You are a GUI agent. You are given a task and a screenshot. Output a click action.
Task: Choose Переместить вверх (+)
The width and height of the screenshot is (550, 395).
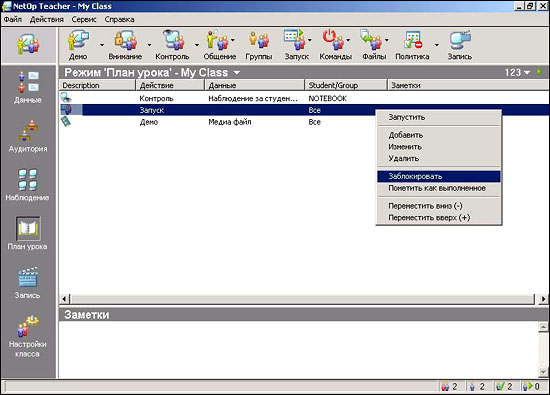click(x=438, y=217)
